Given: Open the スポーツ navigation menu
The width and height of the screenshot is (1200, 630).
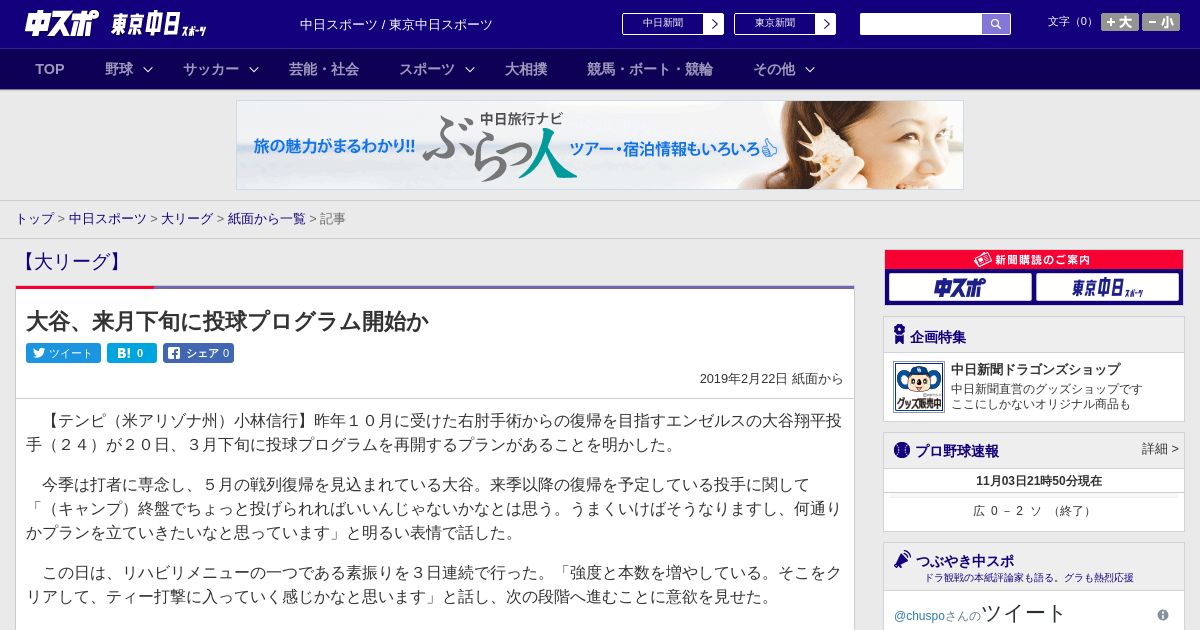Looking at the screenshot, I should pyautogui.click(x=427, y=69).
